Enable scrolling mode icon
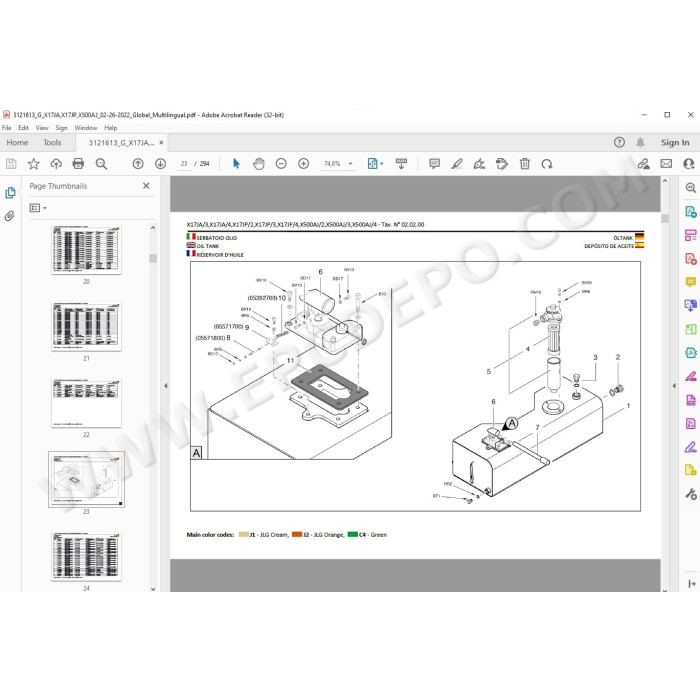 point(401,164)
